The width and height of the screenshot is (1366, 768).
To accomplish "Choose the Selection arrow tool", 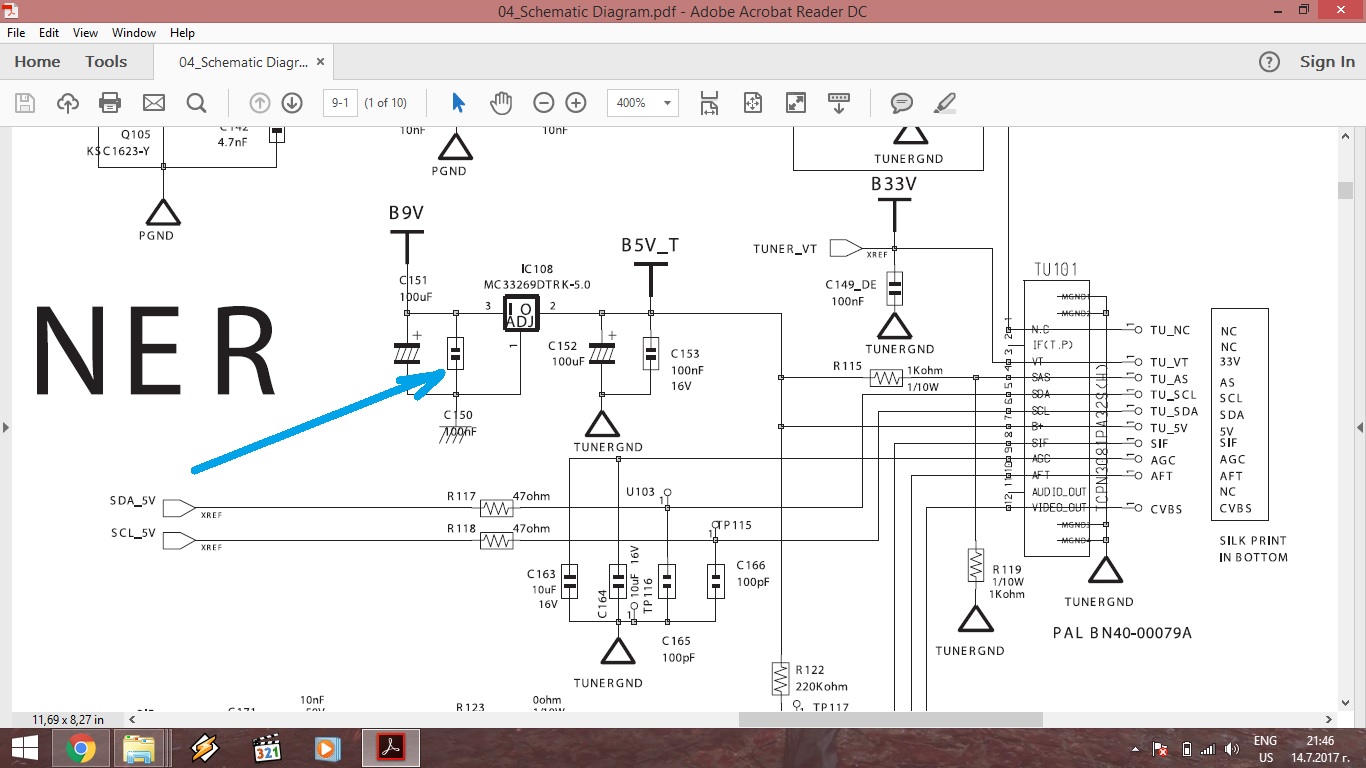I will [458, 103].
